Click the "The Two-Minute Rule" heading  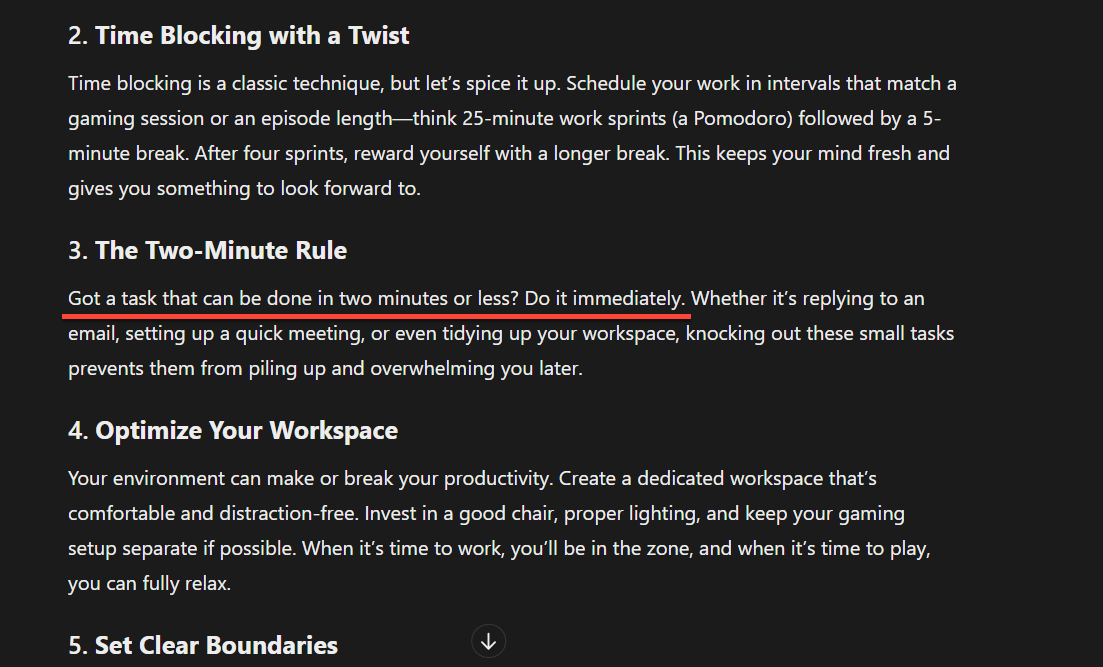[221, 250]
